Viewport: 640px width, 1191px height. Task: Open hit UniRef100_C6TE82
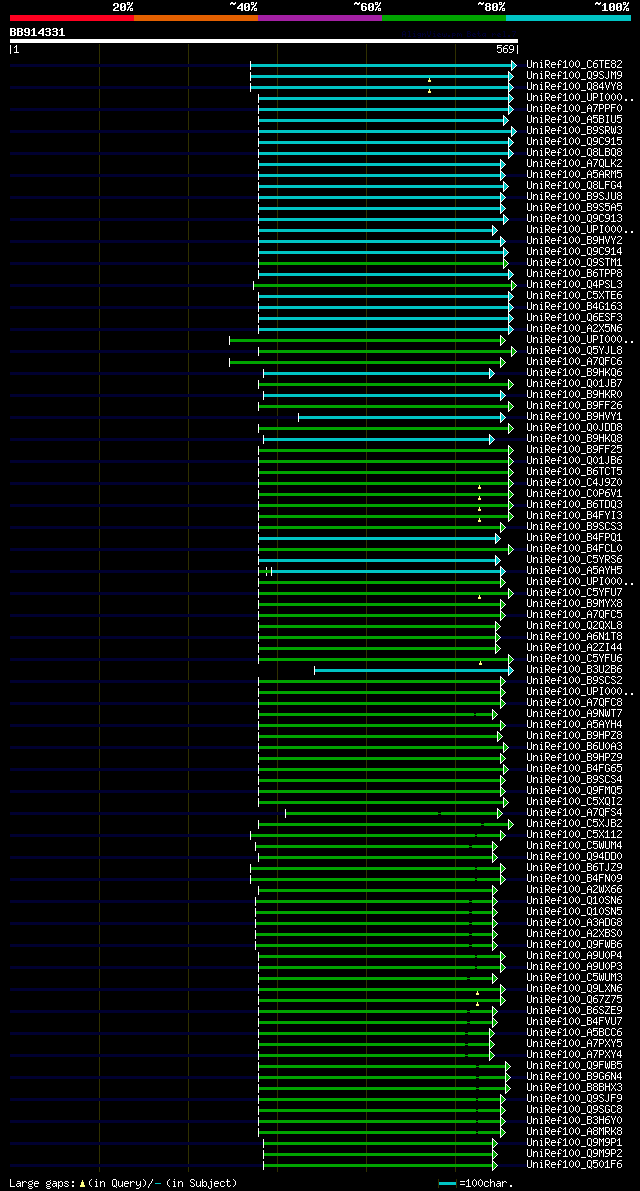click(x=574, y=65)
